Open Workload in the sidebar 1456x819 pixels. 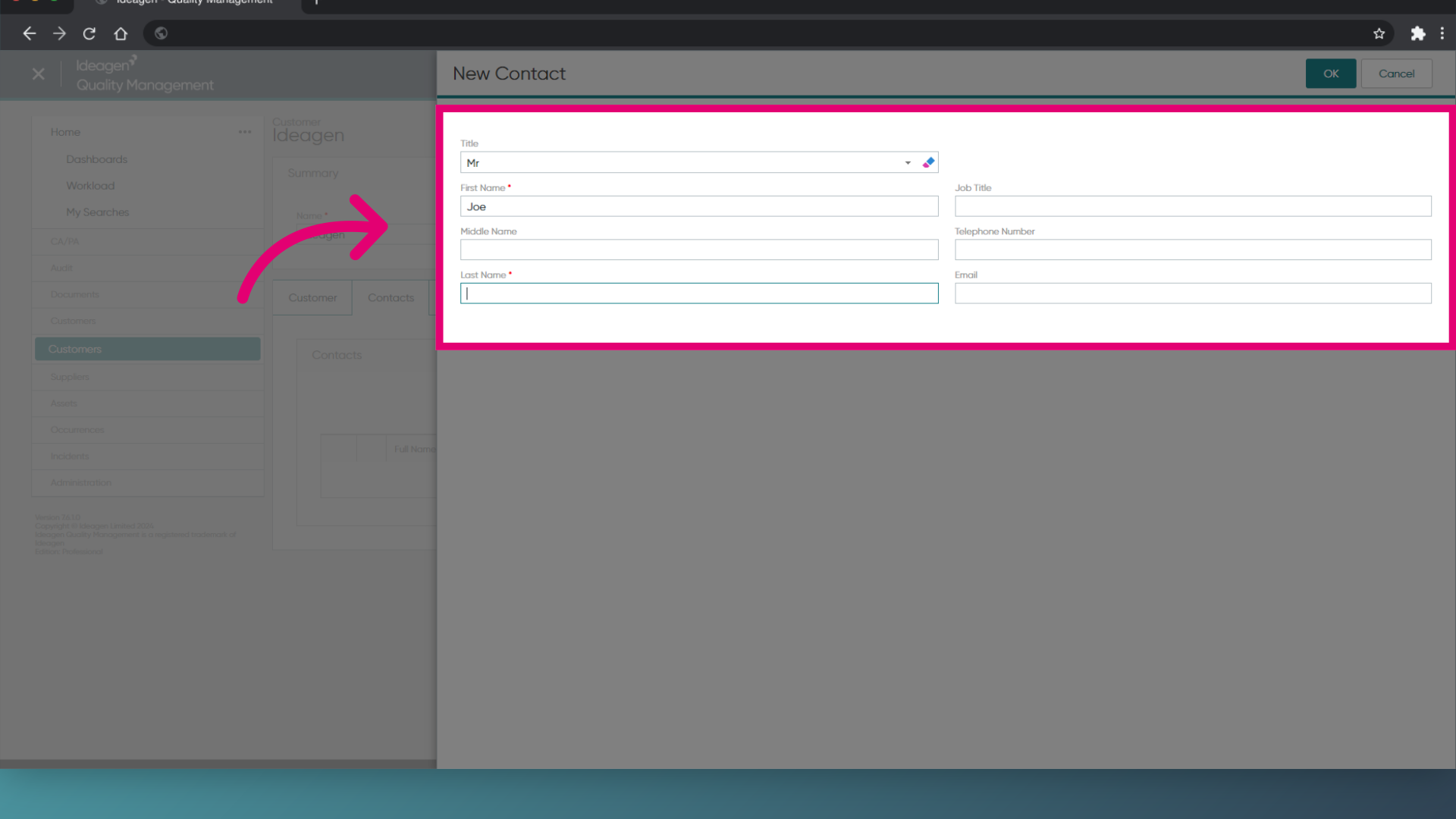coord(90,186)
